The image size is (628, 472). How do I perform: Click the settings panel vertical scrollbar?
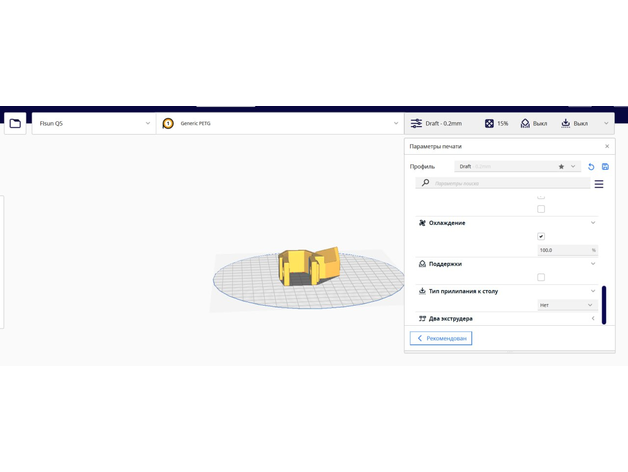[x=603, y=301]
